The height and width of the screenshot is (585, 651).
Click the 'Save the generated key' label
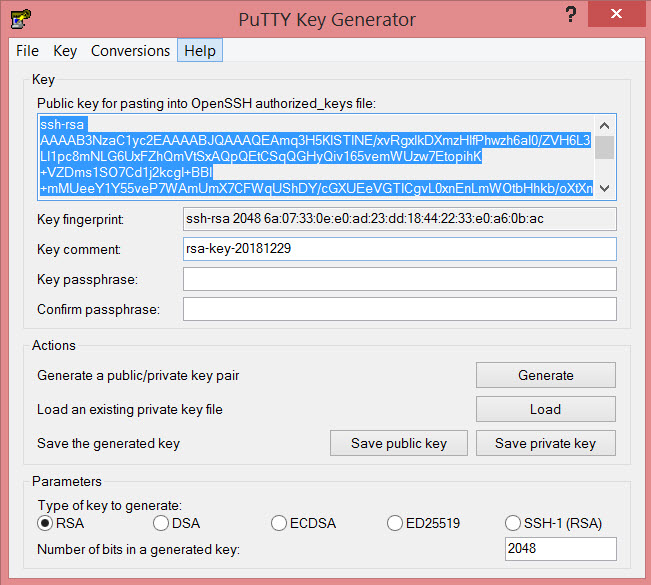pyautogui.click(x=108, y=443)
